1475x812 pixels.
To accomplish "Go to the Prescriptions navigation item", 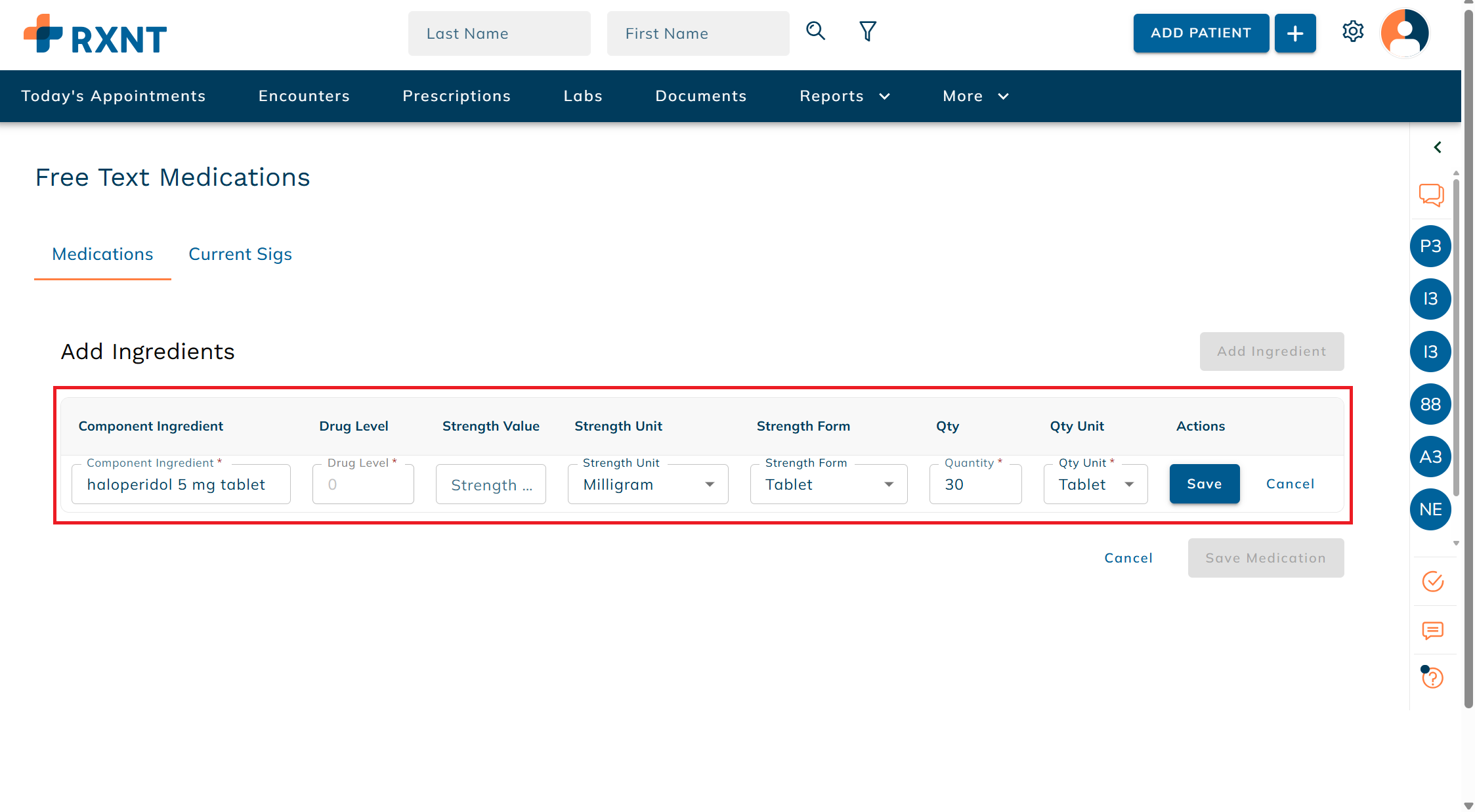I will point(457,96).
